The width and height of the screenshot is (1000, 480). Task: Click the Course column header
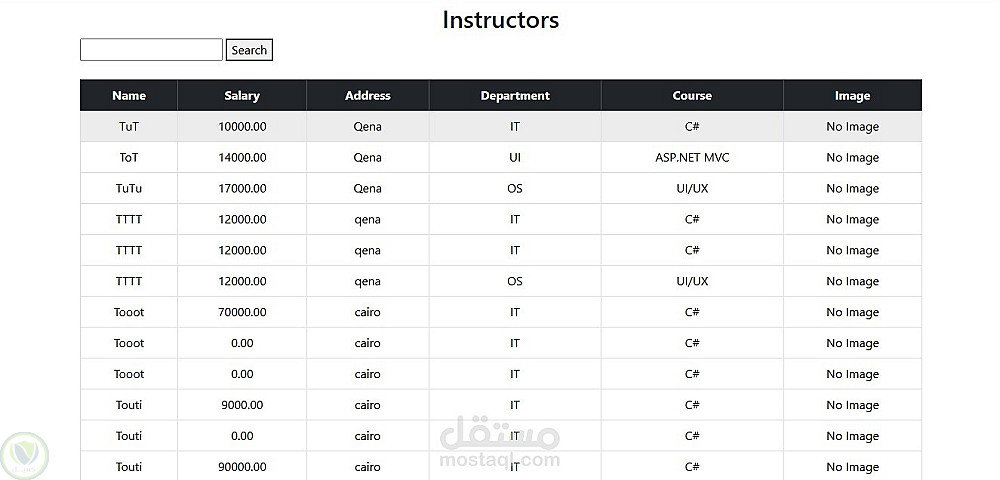tap(692, 96)
